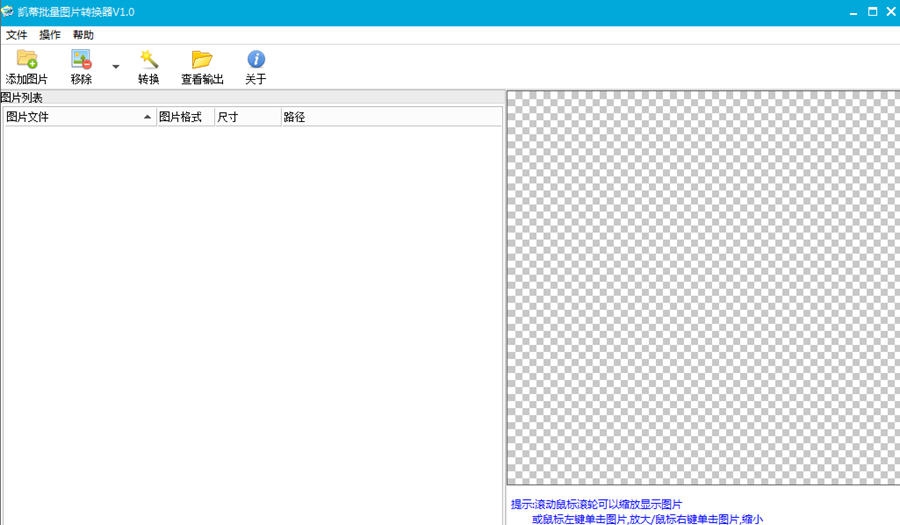The width and height of the screenshot is (900, 525).
Task: Open the 操作 menu
Action: click(x=50, y=35)
